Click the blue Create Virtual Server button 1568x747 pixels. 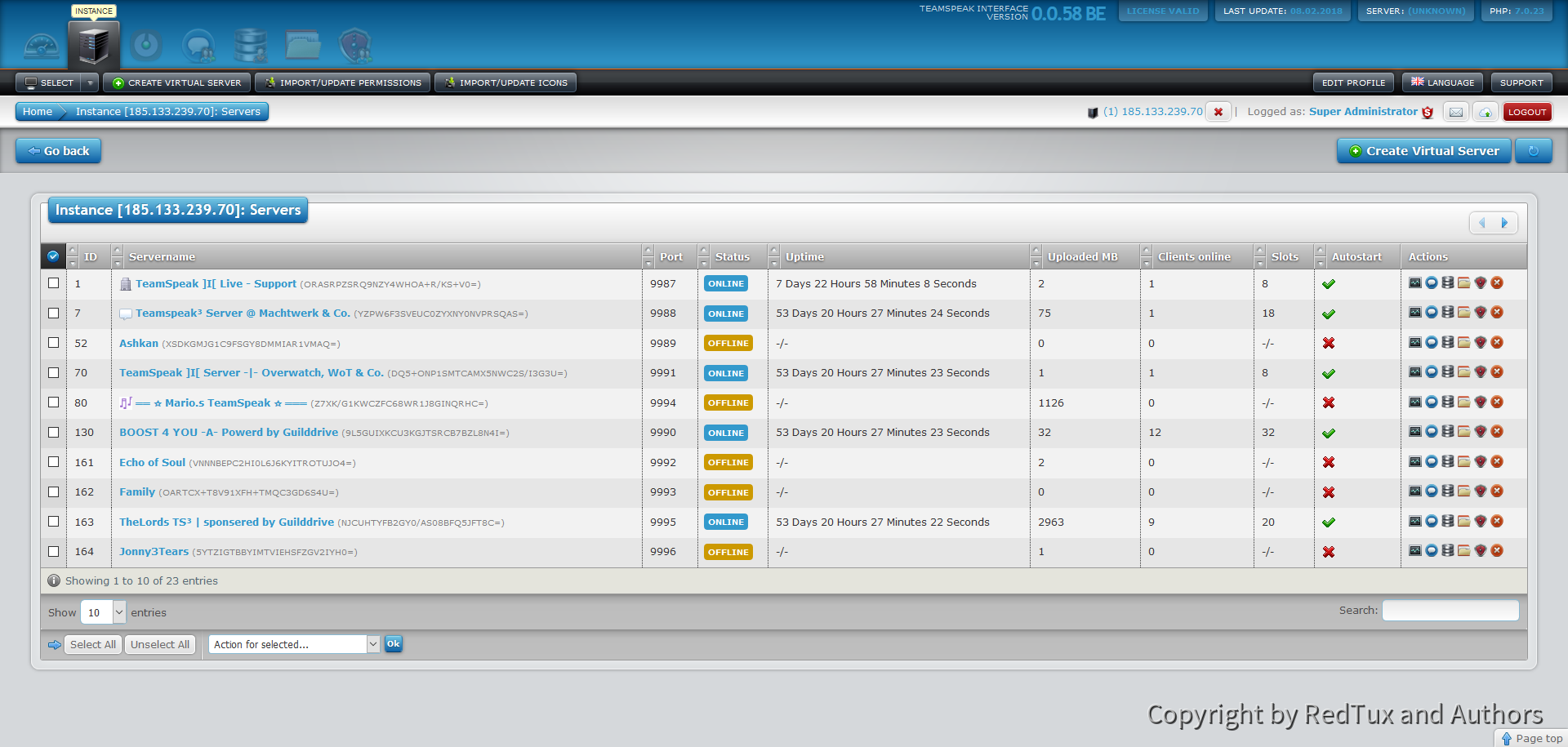1424,151
